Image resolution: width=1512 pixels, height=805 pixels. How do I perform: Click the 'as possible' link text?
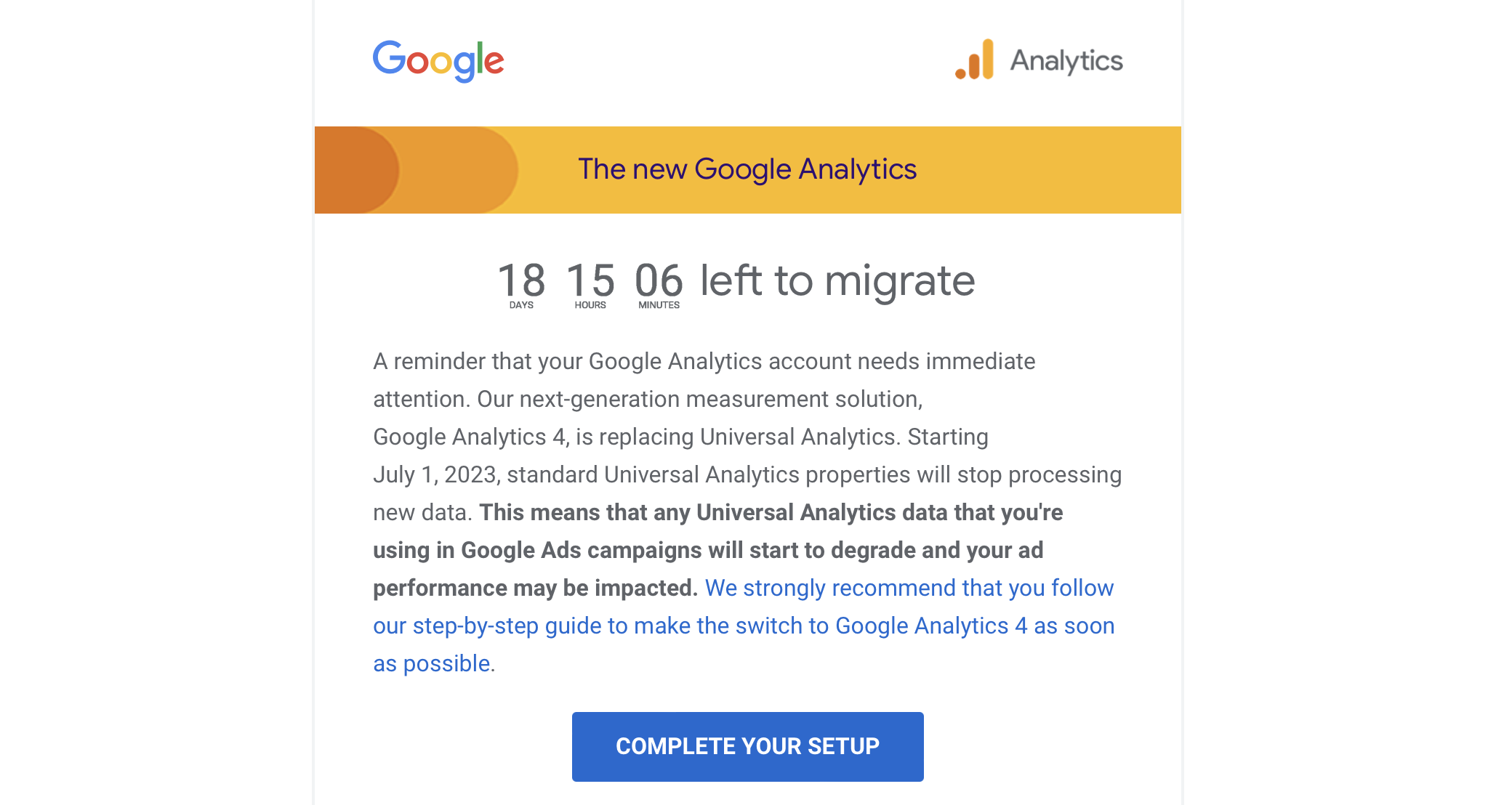point(432,663)
